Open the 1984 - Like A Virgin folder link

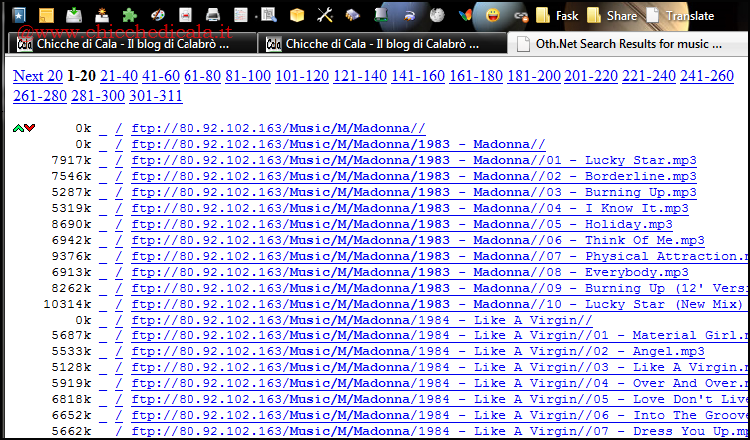(x=362, y=320)
